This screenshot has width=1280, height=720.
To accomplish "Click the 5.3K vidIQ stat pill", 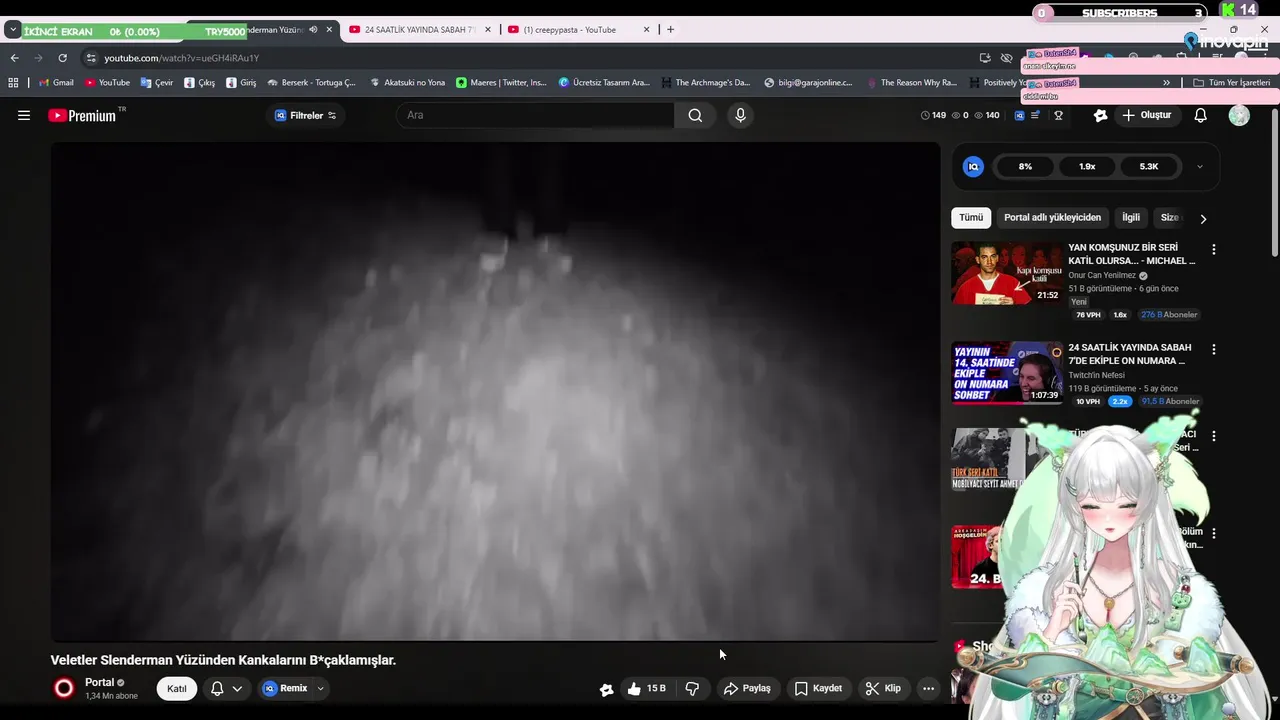I will [1149, 167].
